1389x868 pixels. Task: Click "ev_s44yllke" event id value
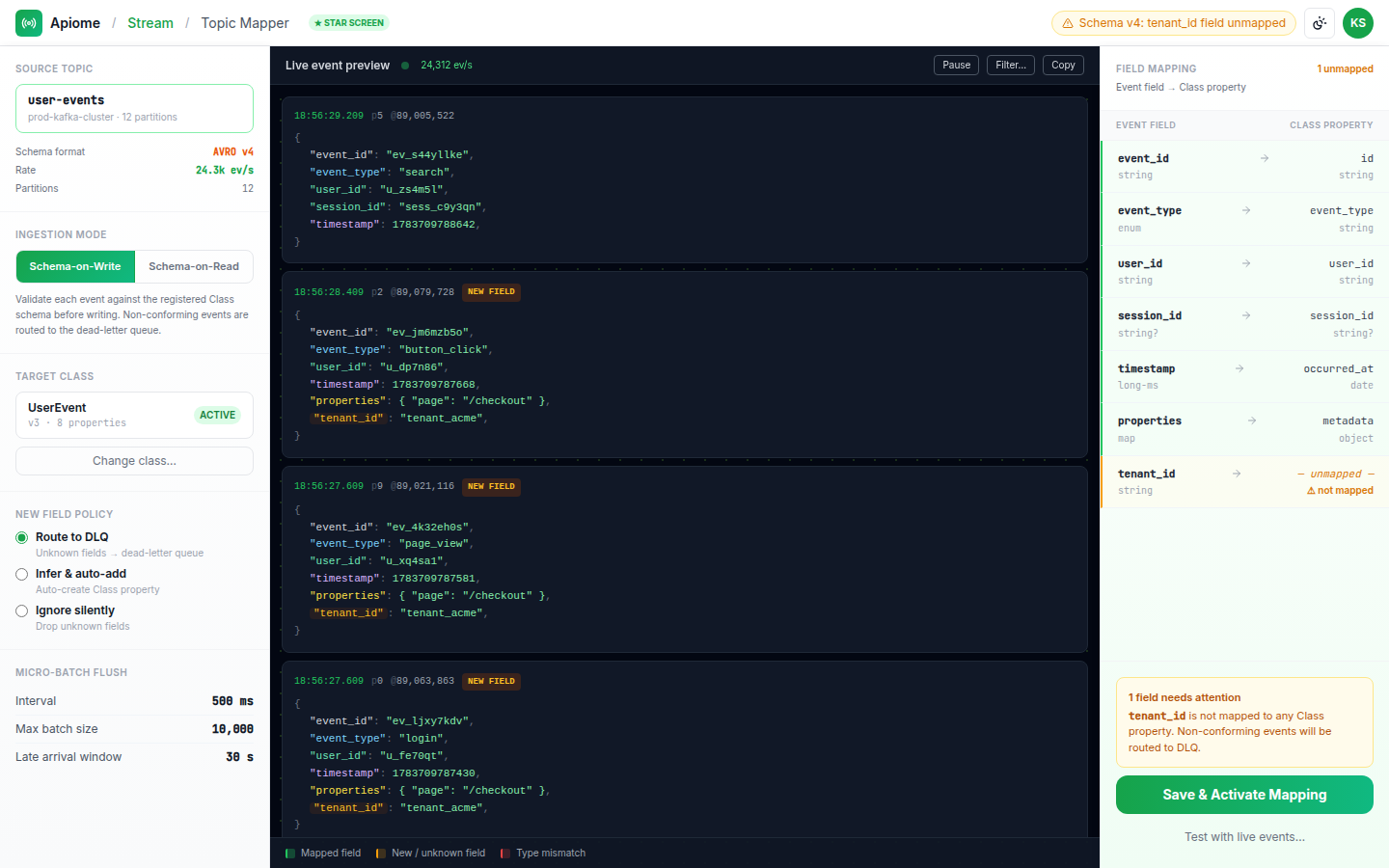[427, 155]
